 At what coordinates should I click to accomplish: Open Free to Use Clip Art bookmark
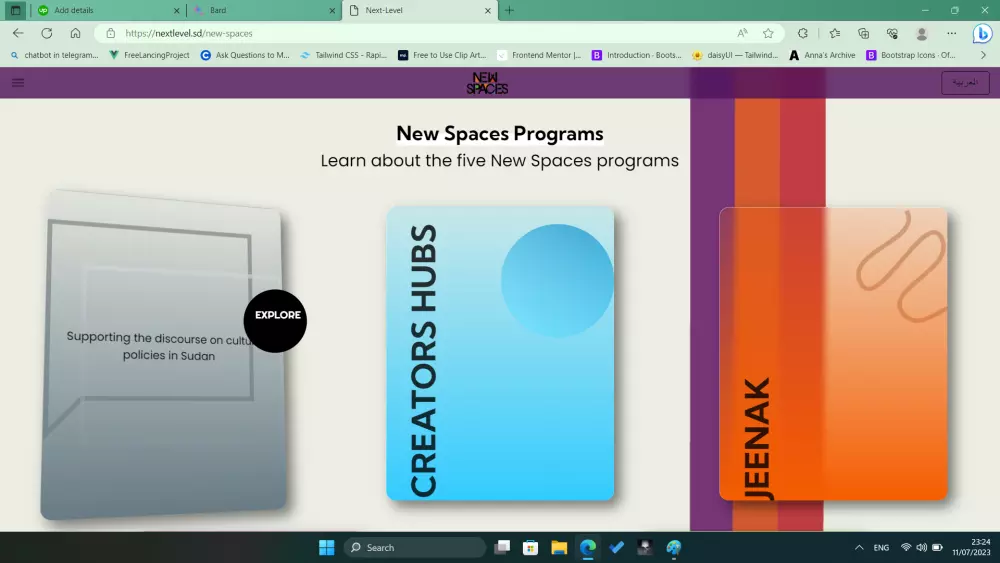pos(442,55)
